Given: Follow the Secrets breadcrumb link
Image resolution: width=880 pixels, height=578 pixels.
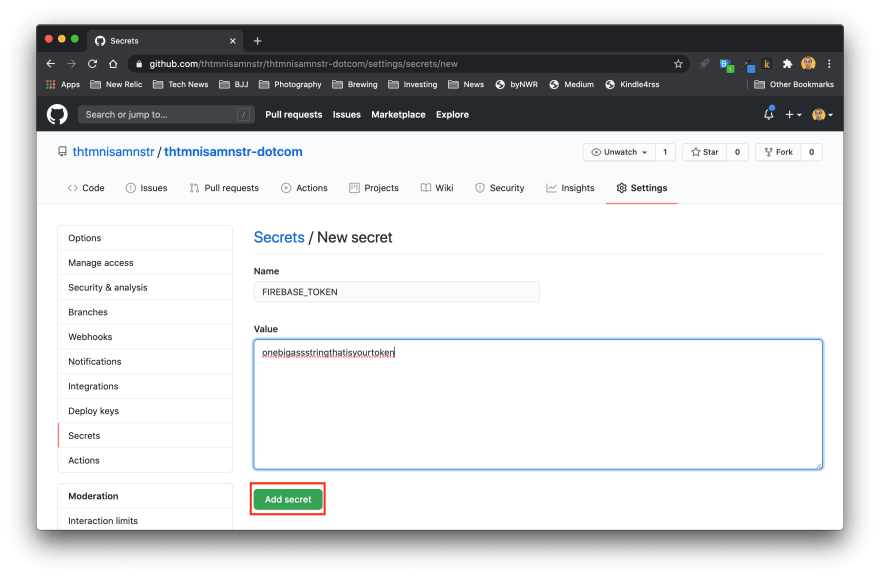Looking at the screenshot, I should point(279,237).
